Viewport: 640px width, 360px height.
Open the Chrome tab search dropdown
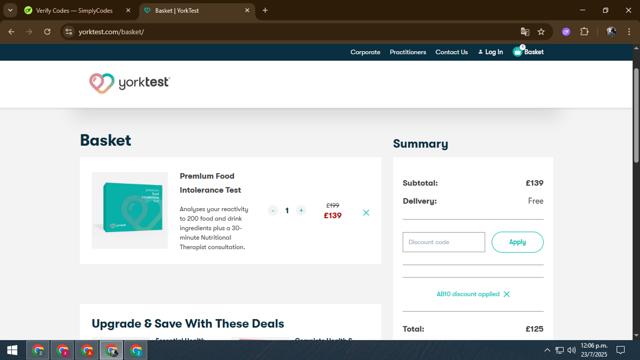click(10, 11)
